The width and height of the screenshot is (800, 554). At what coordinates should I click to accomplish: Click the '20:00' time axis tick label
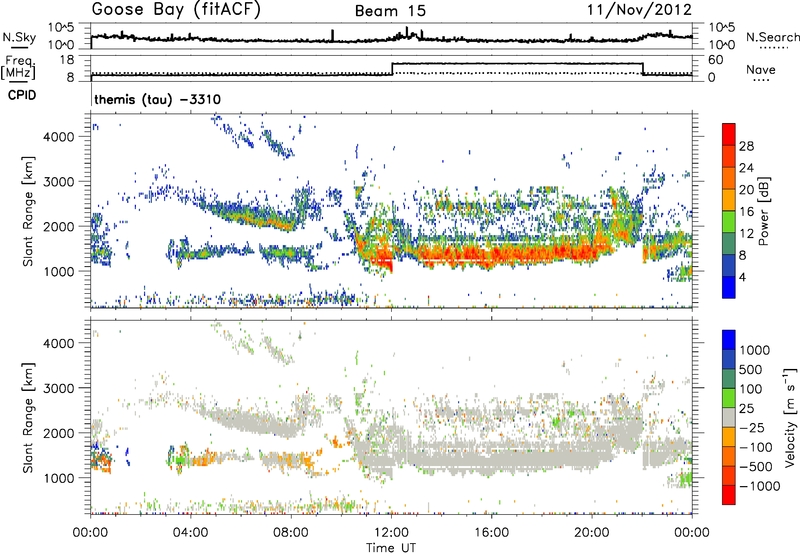(591, 533)
